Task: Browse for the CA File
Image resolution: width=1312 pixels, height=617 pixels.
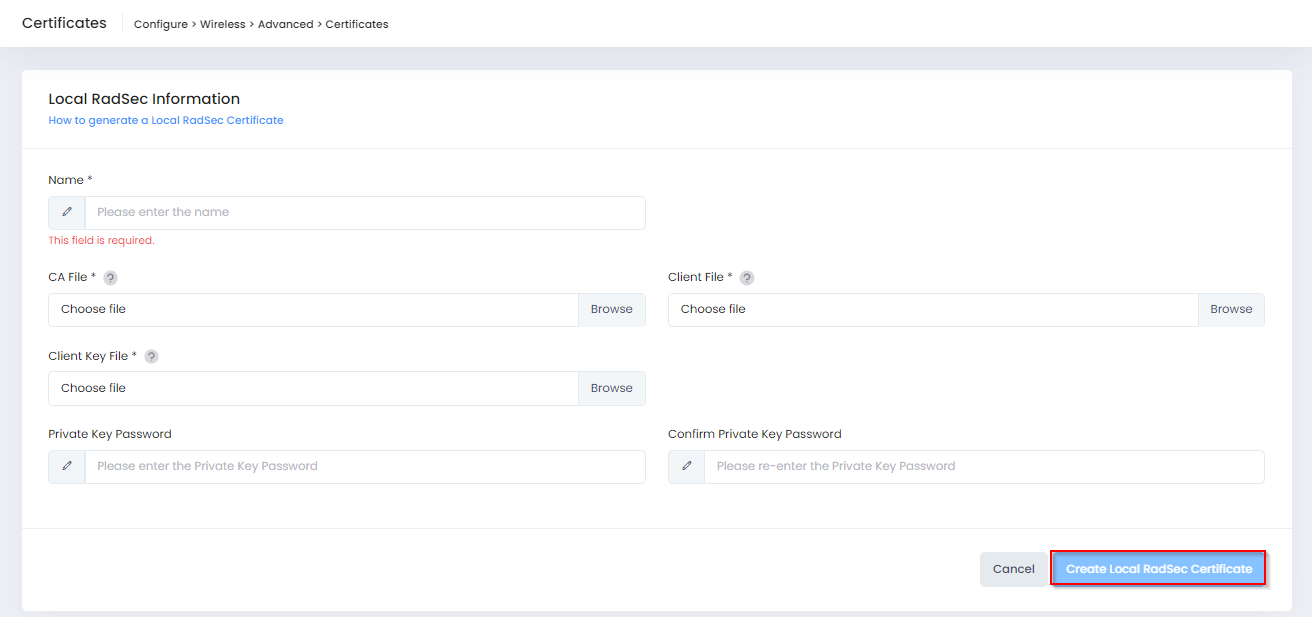Action: pyautogui.click(x=611, y=310)
